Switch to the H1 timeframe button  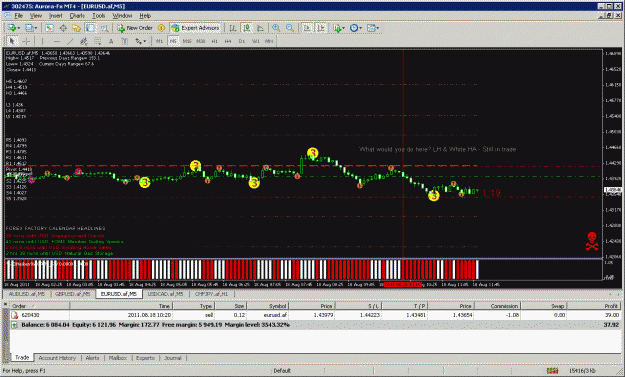click(x=214, y=41)
